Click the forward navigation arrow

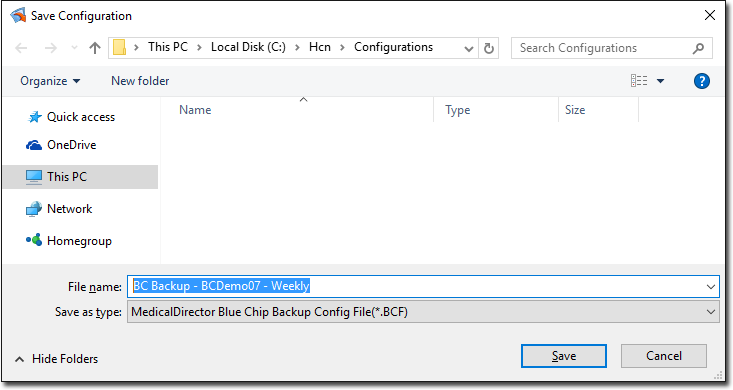(x=50, y=48)
